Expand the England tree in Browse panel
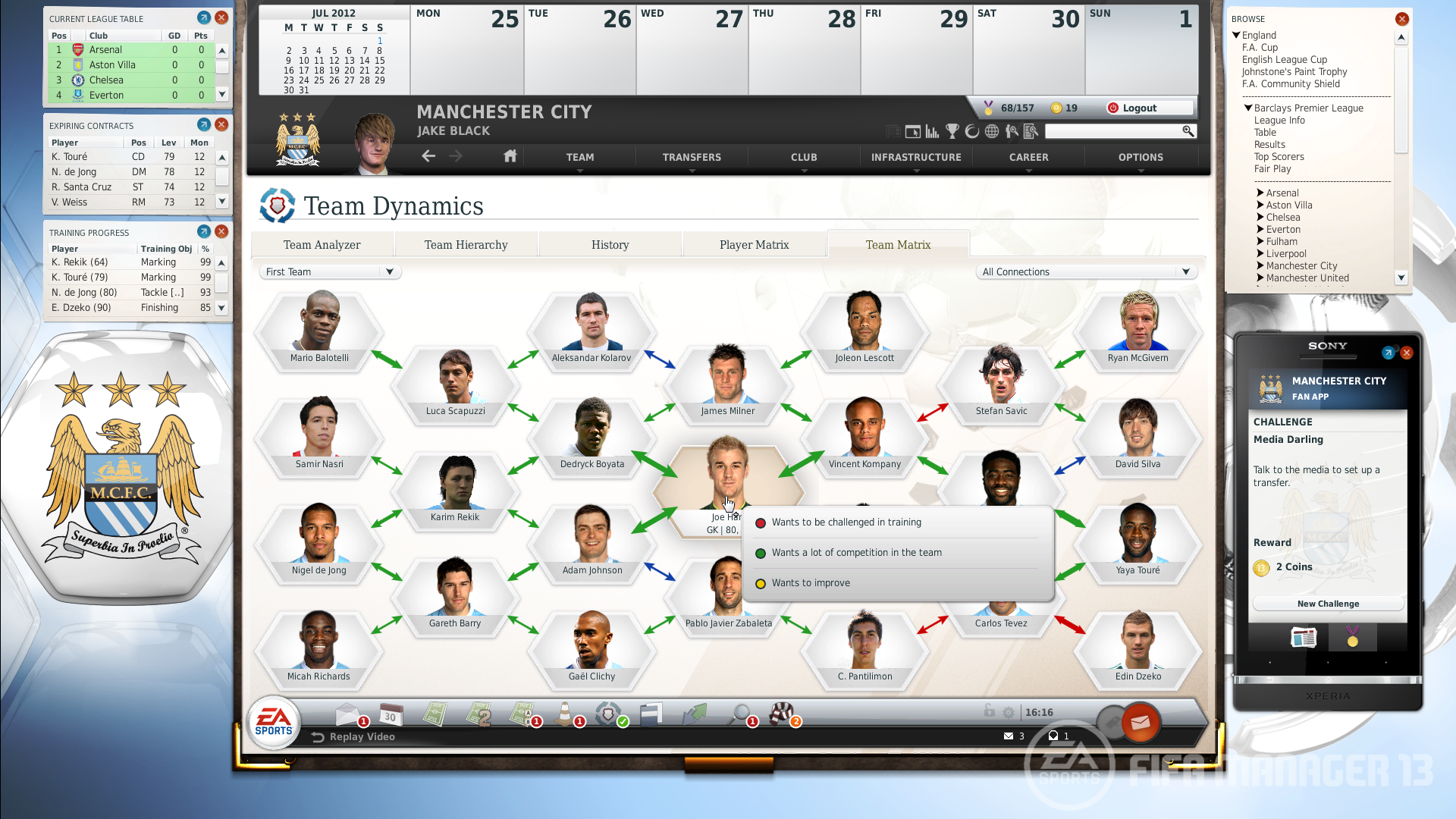 coord(1239,34)
